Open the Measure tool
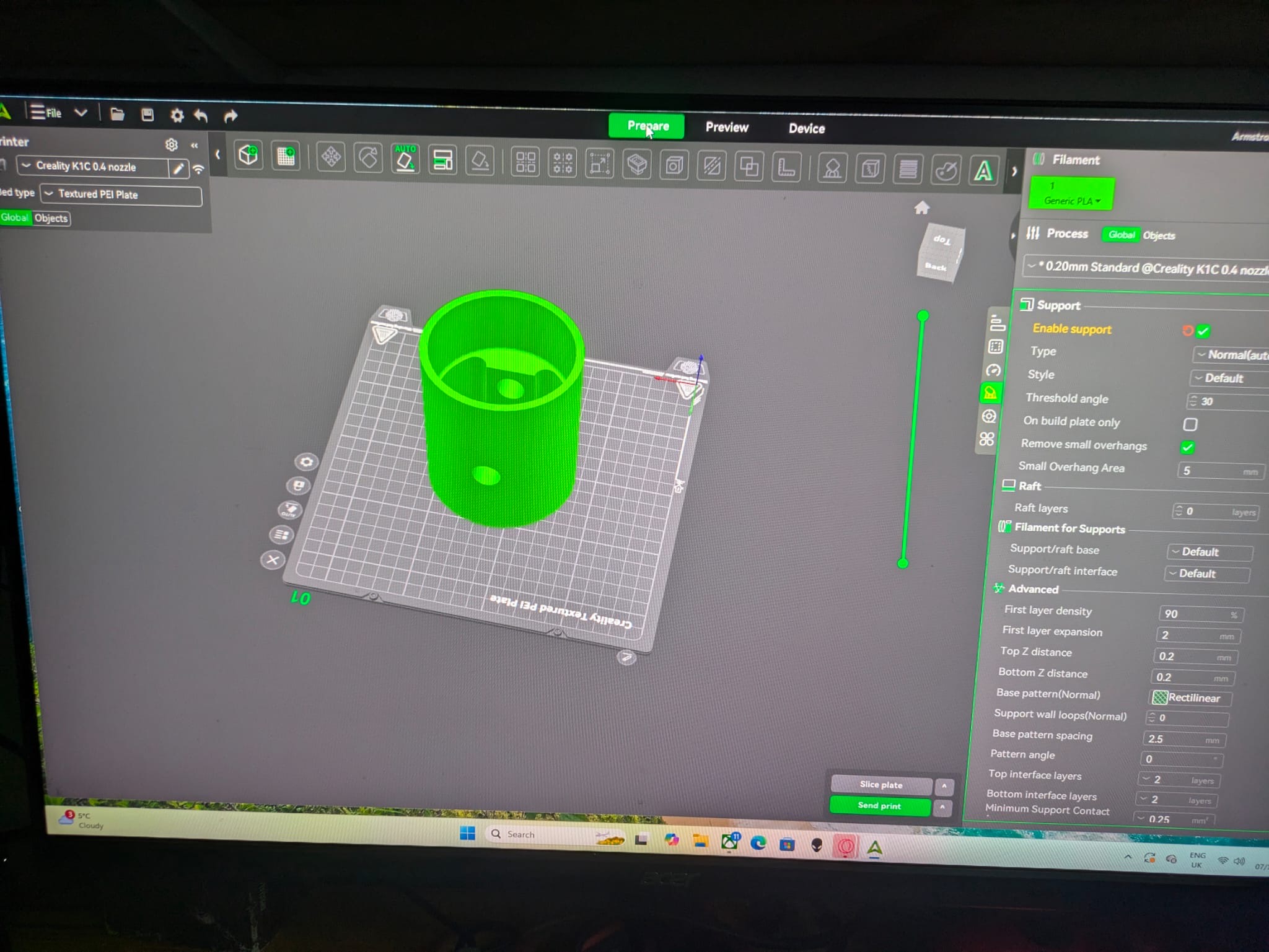Screen dimensions: 1269x952 (x=786, y=167)
